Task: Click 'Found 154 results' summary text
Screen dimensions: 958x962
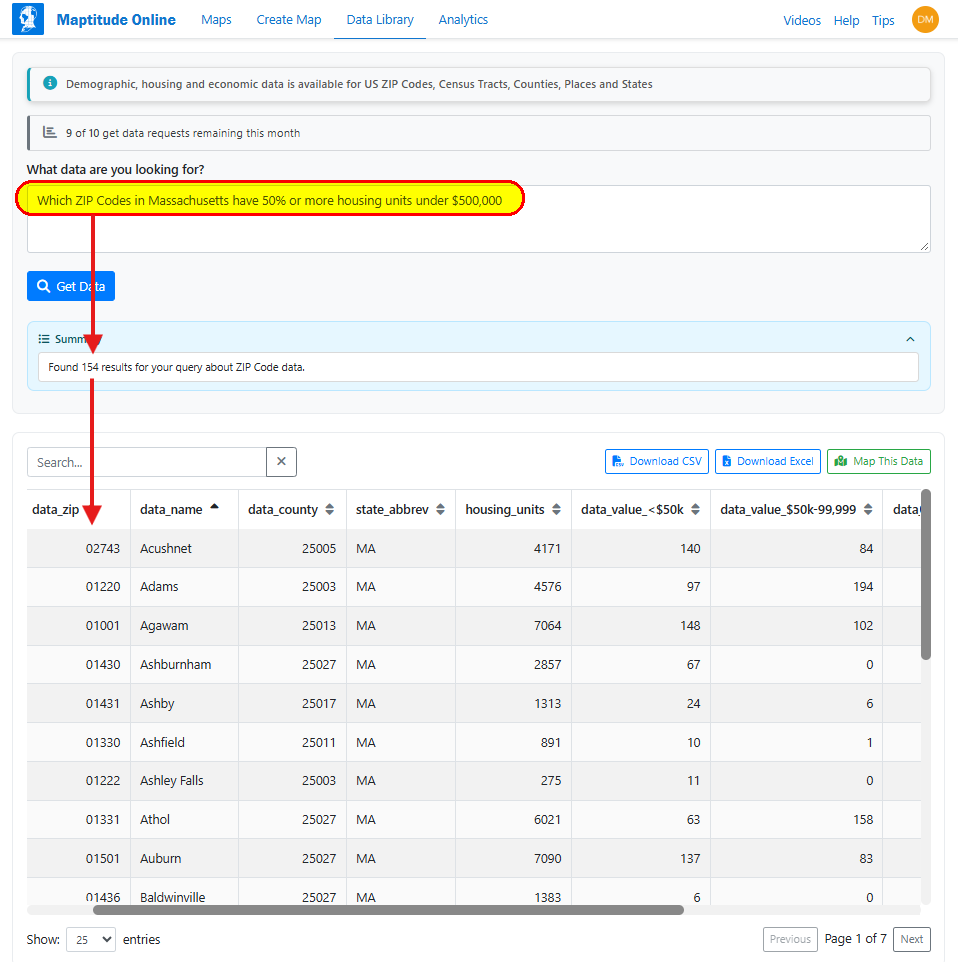Action: (177, 367)
